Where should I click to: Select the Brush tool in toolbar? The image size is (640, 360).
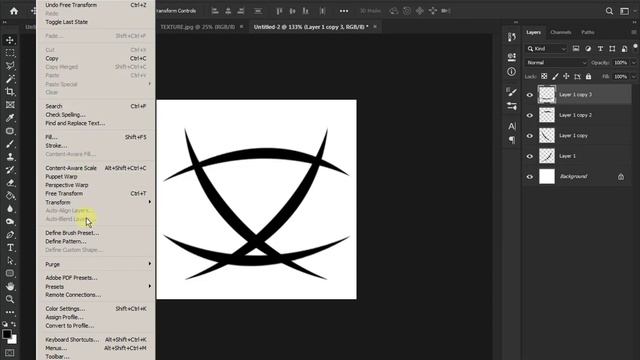[x=10, y=144]
